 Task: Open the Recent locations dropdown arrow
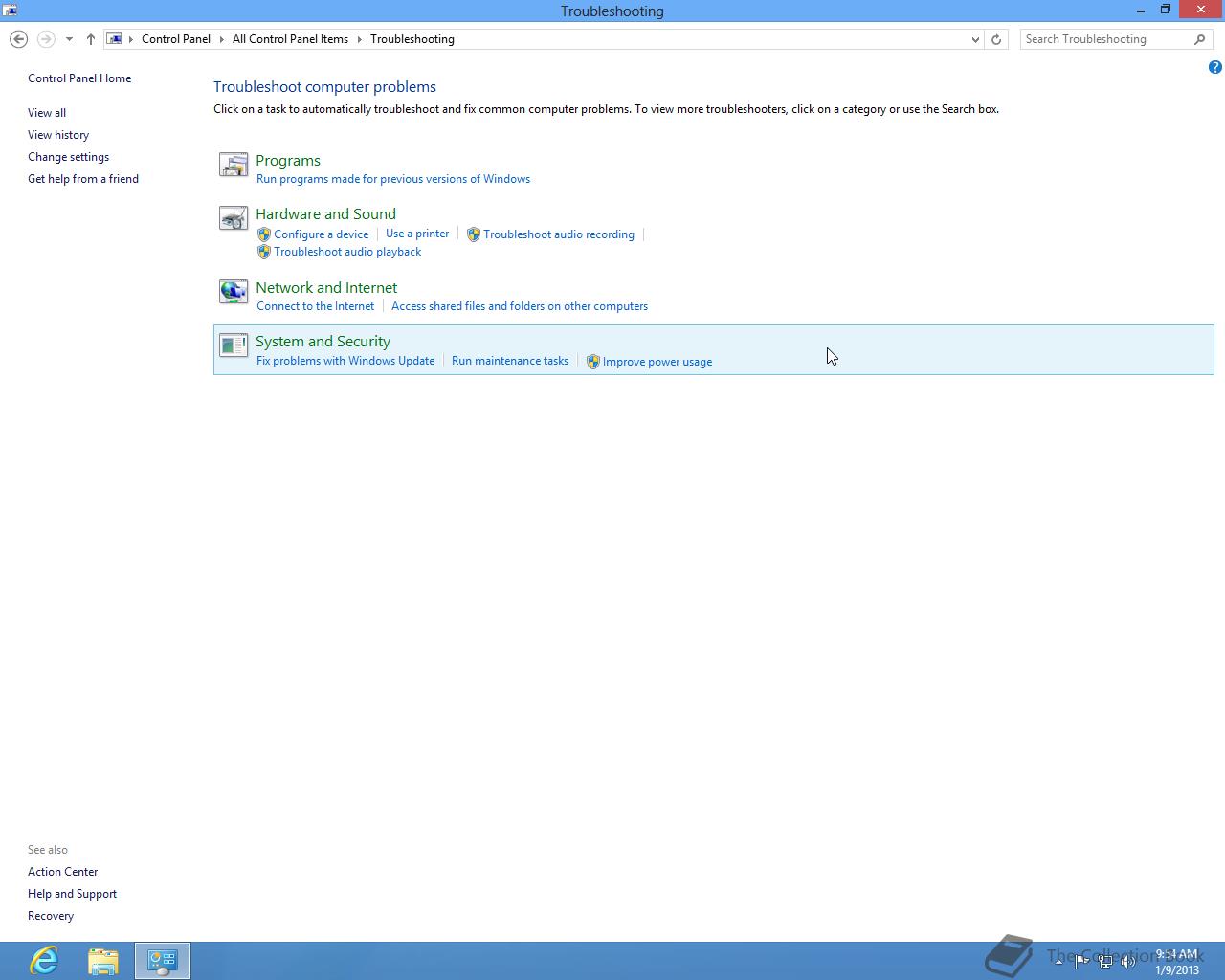pos(69,39)
